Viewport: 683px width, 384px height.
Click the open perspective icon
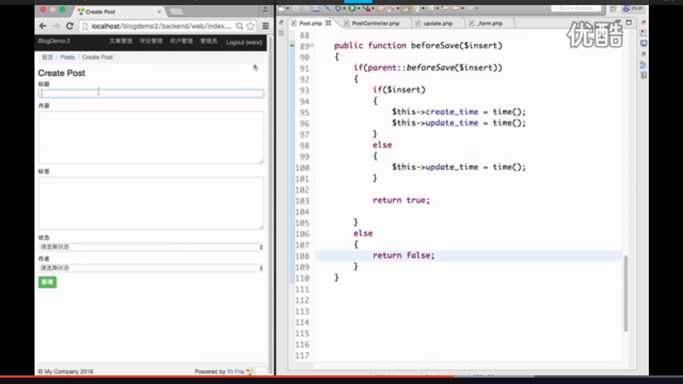coord(612,9)
